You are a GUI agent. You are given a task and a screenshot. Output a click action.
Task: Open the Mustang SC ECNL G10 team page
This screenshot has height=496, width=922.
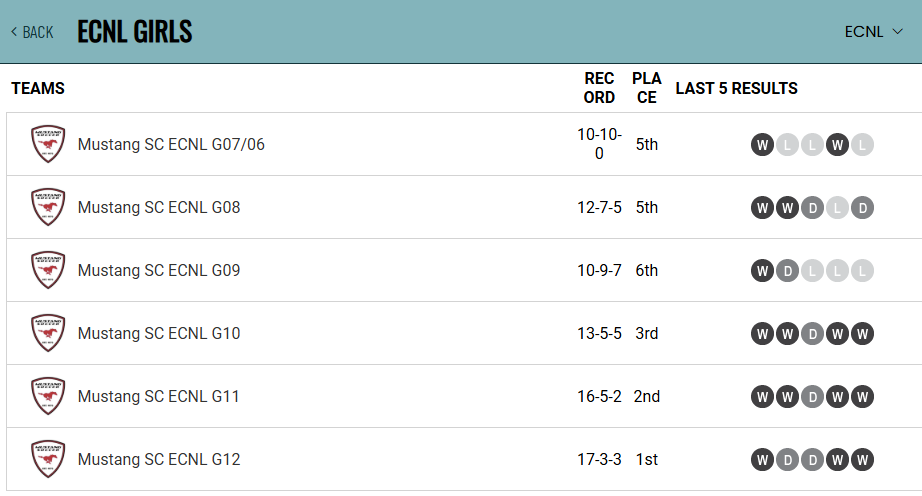tap(159, 333)
